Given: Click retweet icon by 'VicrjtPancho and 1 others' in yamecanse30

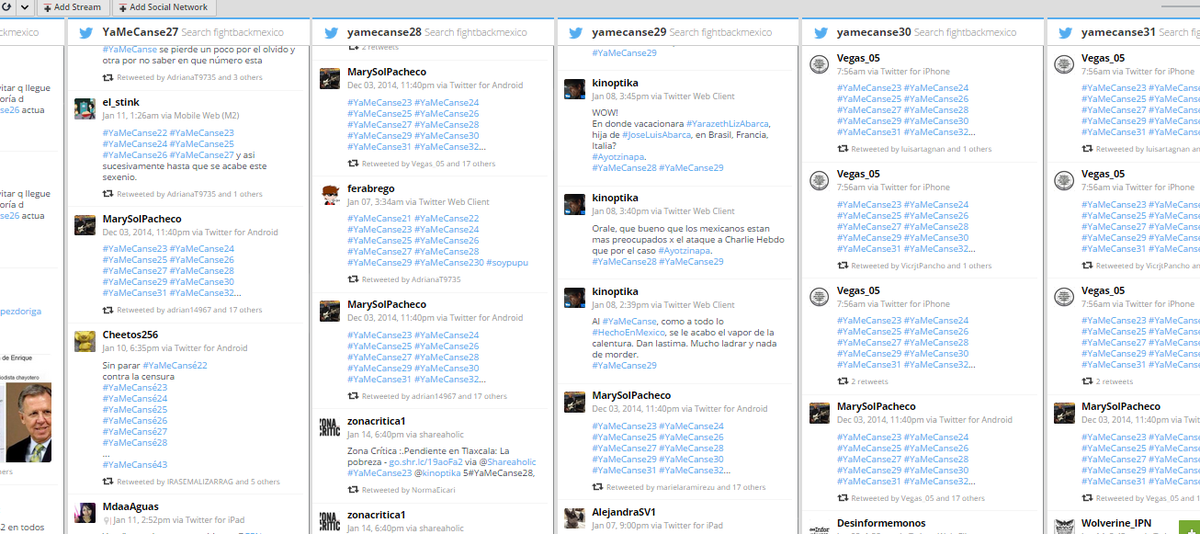Looking at the screenshot, I should click(x=843, y=266).
